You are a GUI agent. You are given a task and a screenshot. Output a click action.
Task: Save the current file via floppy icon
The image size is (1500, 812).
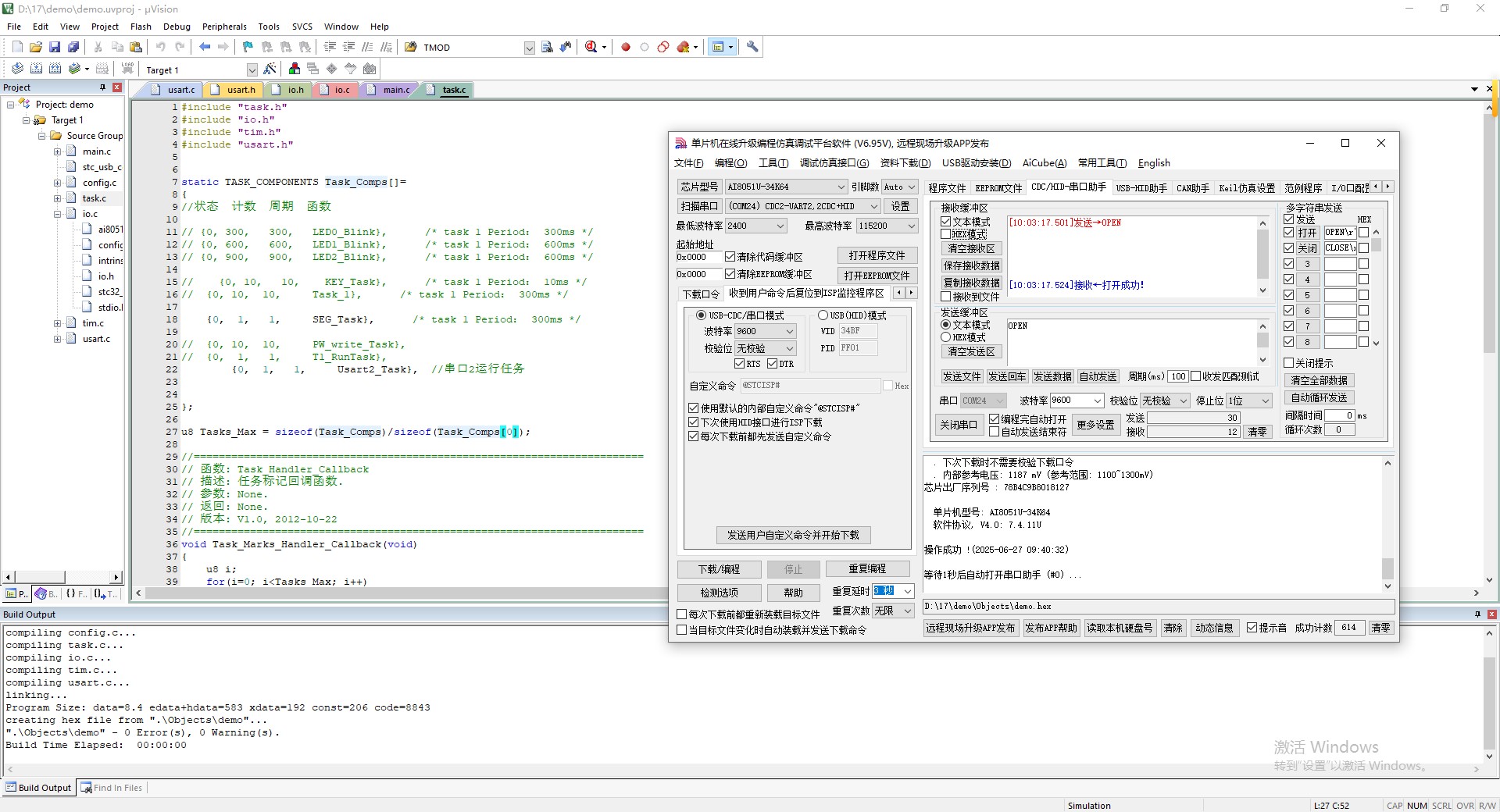(x=55, y=47)
